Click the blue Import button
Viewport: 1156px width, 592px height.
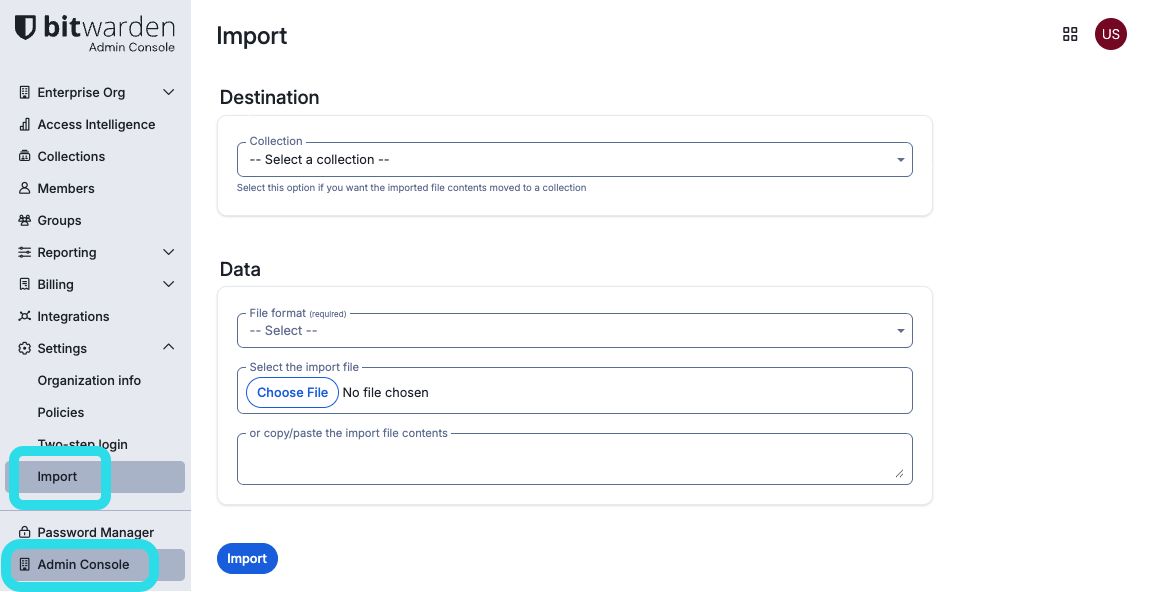coord(247,558)
